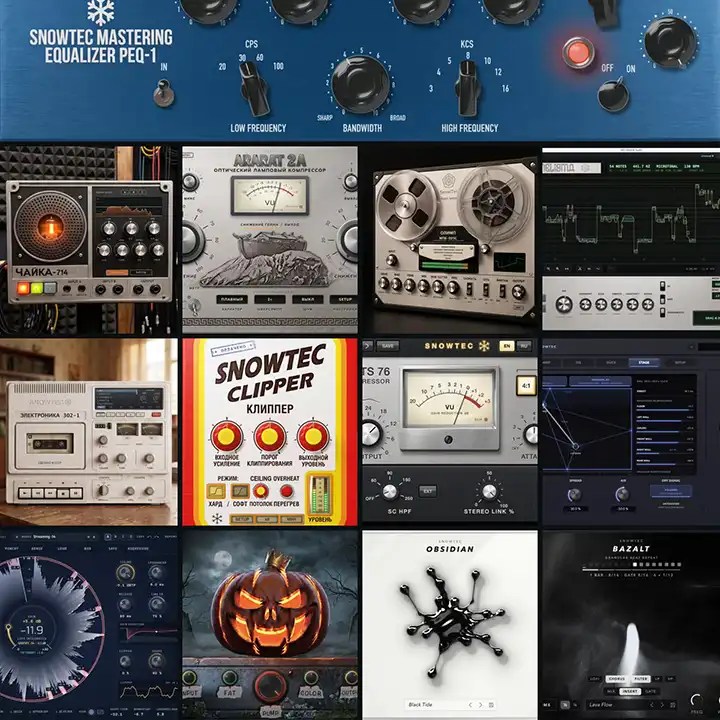
Task: Turn the Air knob in room plugin
Action: tap(622, 495)
